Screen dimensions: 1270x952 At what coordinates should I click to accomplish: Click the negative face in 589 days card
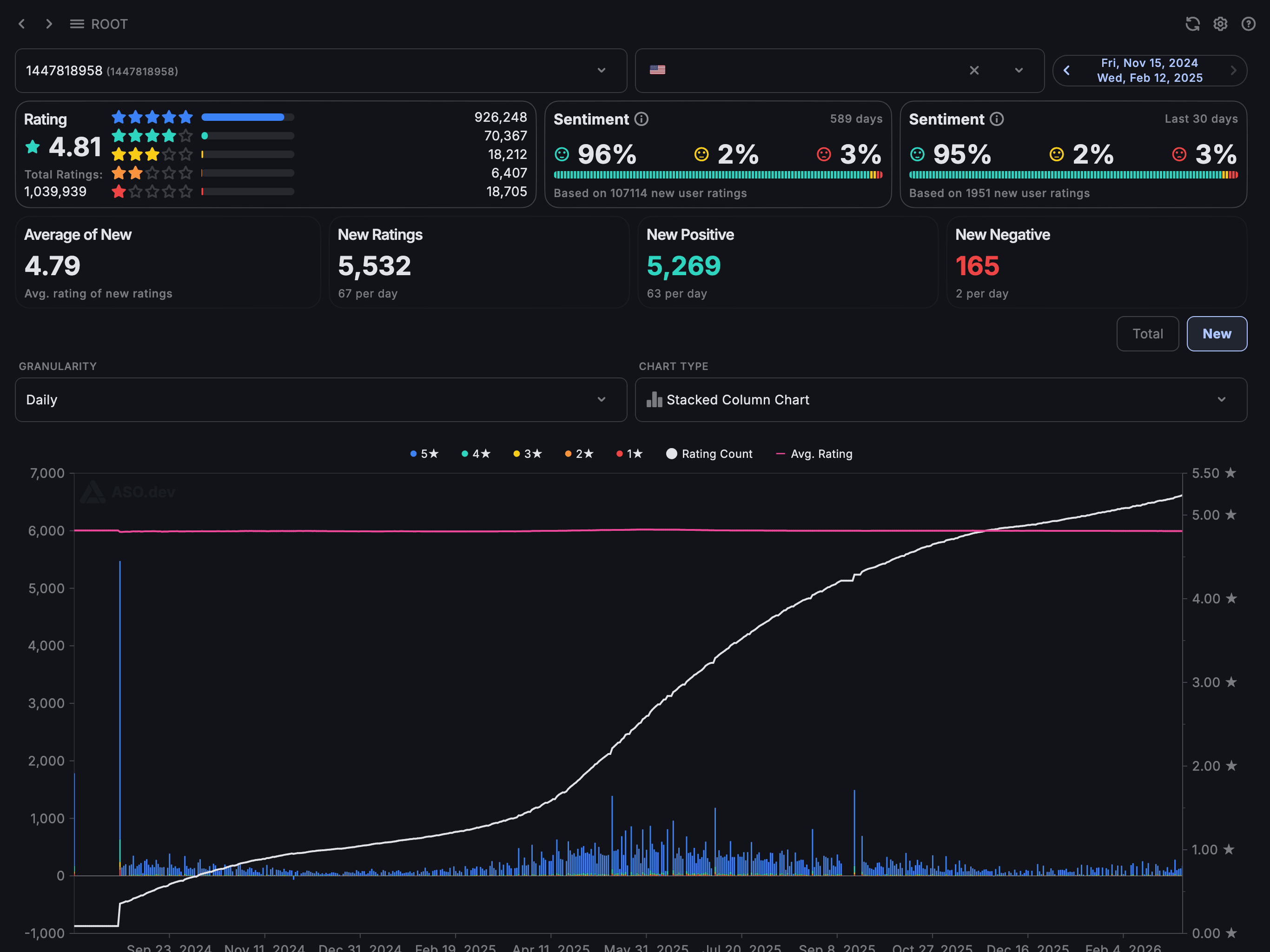[824, 154]
